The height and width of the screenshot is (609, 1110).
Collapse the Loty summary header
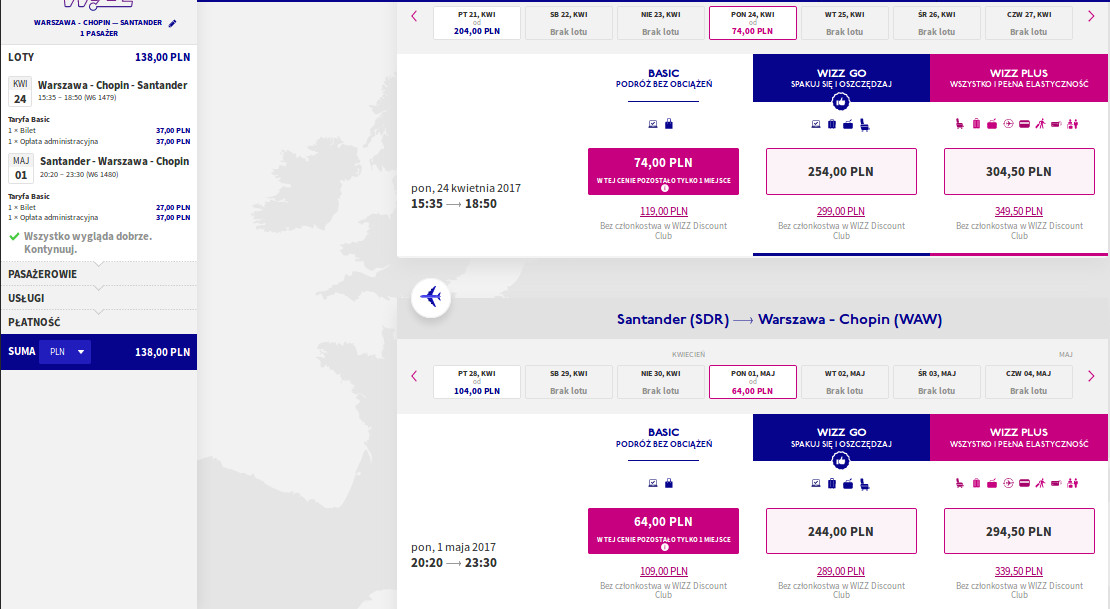pyautogui.click(x=98, y=57)
